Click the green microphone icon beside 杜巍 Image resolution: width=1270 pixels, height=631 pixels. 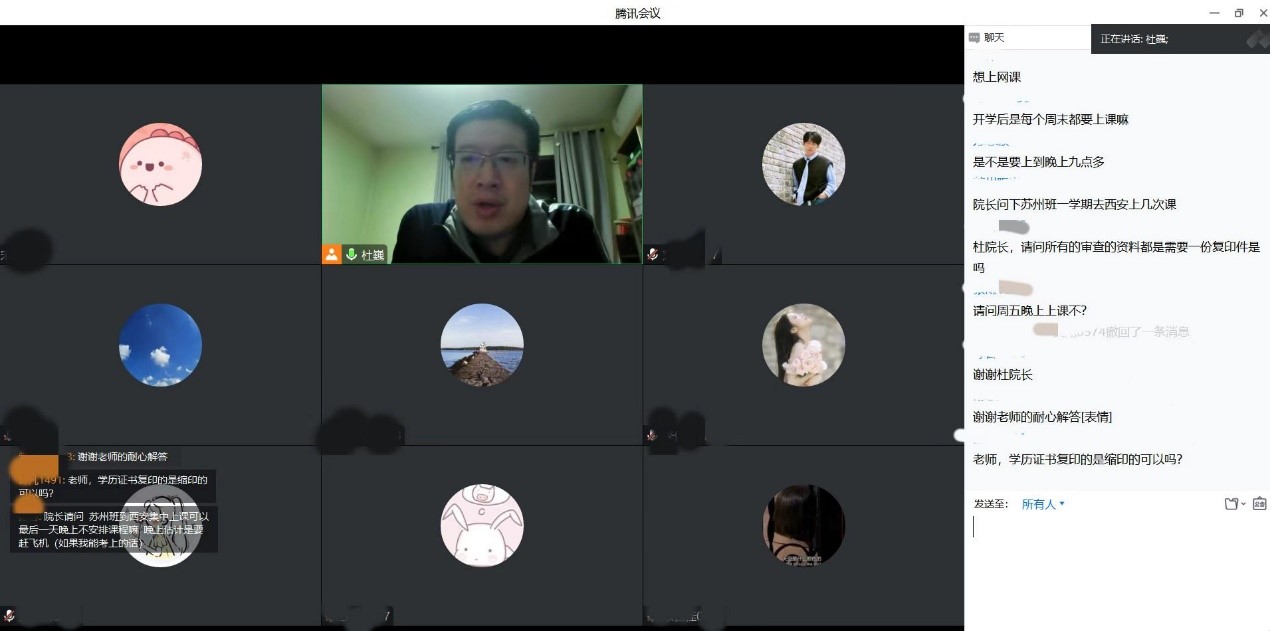(x=351, y=254)
